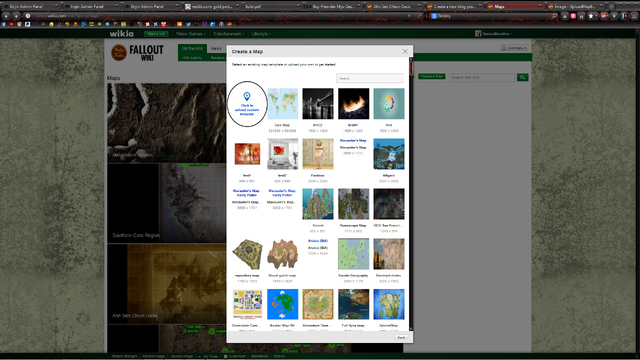The image size is (640, 360).
Task: Pick the flame image template thumbnail
Action: tap(353, 104)
